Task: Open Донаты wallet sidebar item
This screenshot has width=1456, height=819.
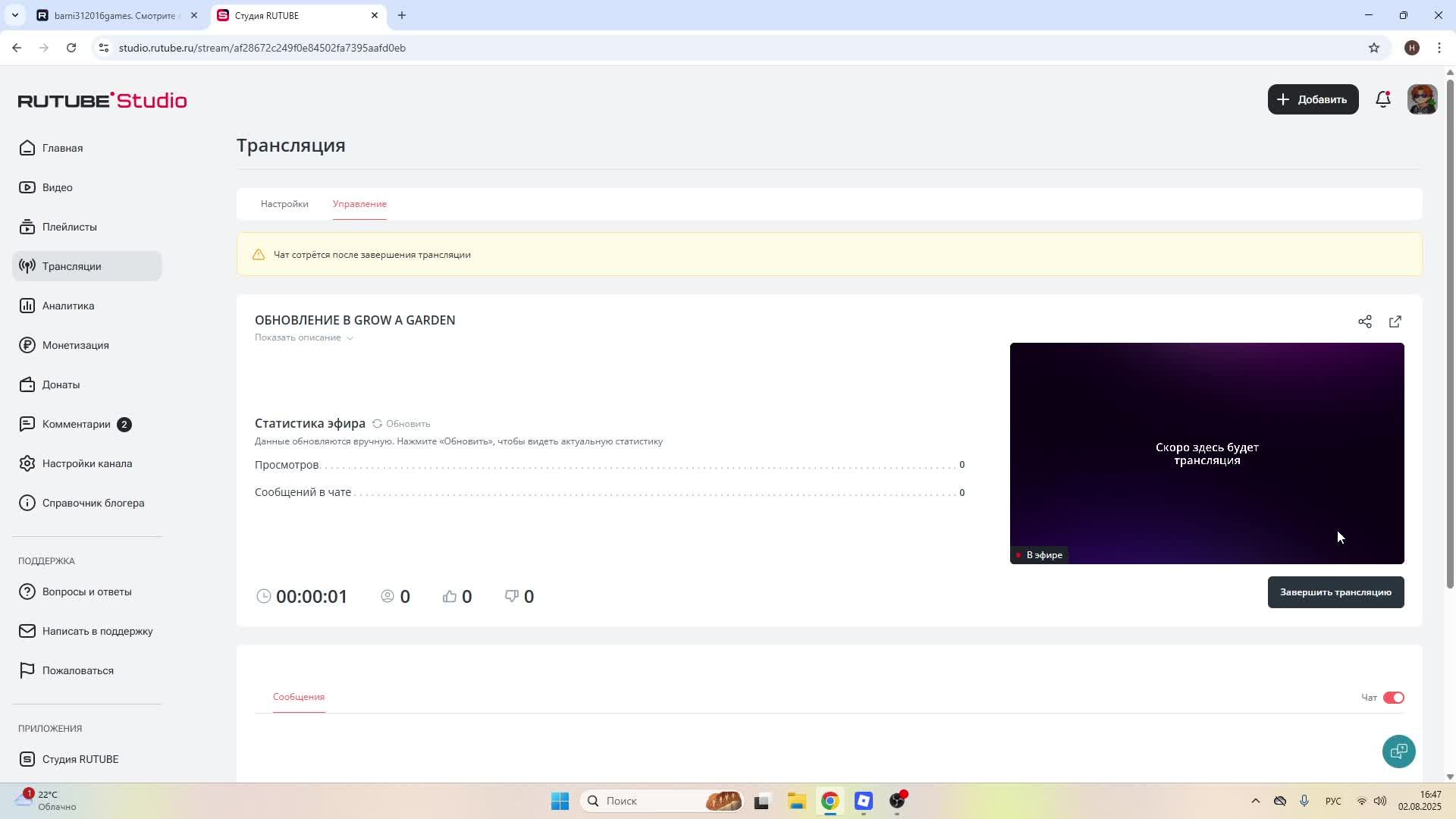Action: point(61,384)
